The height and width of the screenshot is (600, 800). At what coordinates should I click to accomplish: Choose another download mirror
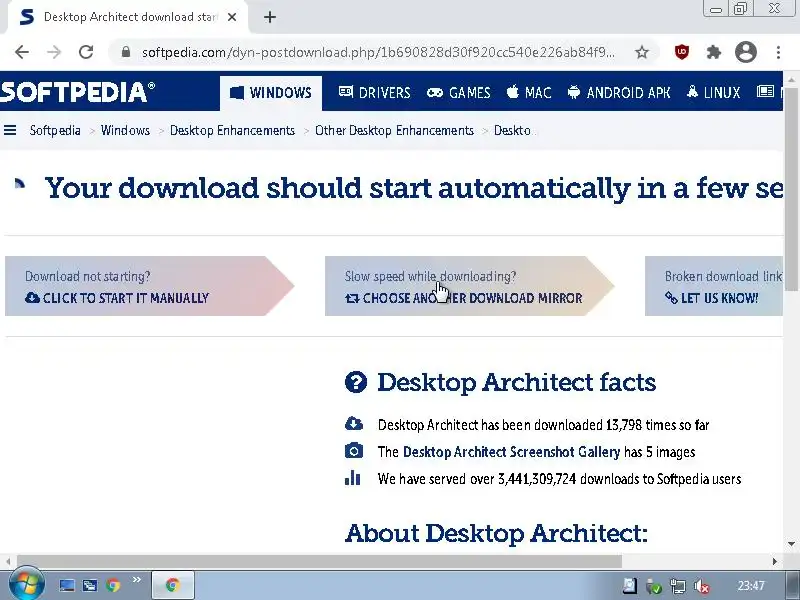coord(469,286)
